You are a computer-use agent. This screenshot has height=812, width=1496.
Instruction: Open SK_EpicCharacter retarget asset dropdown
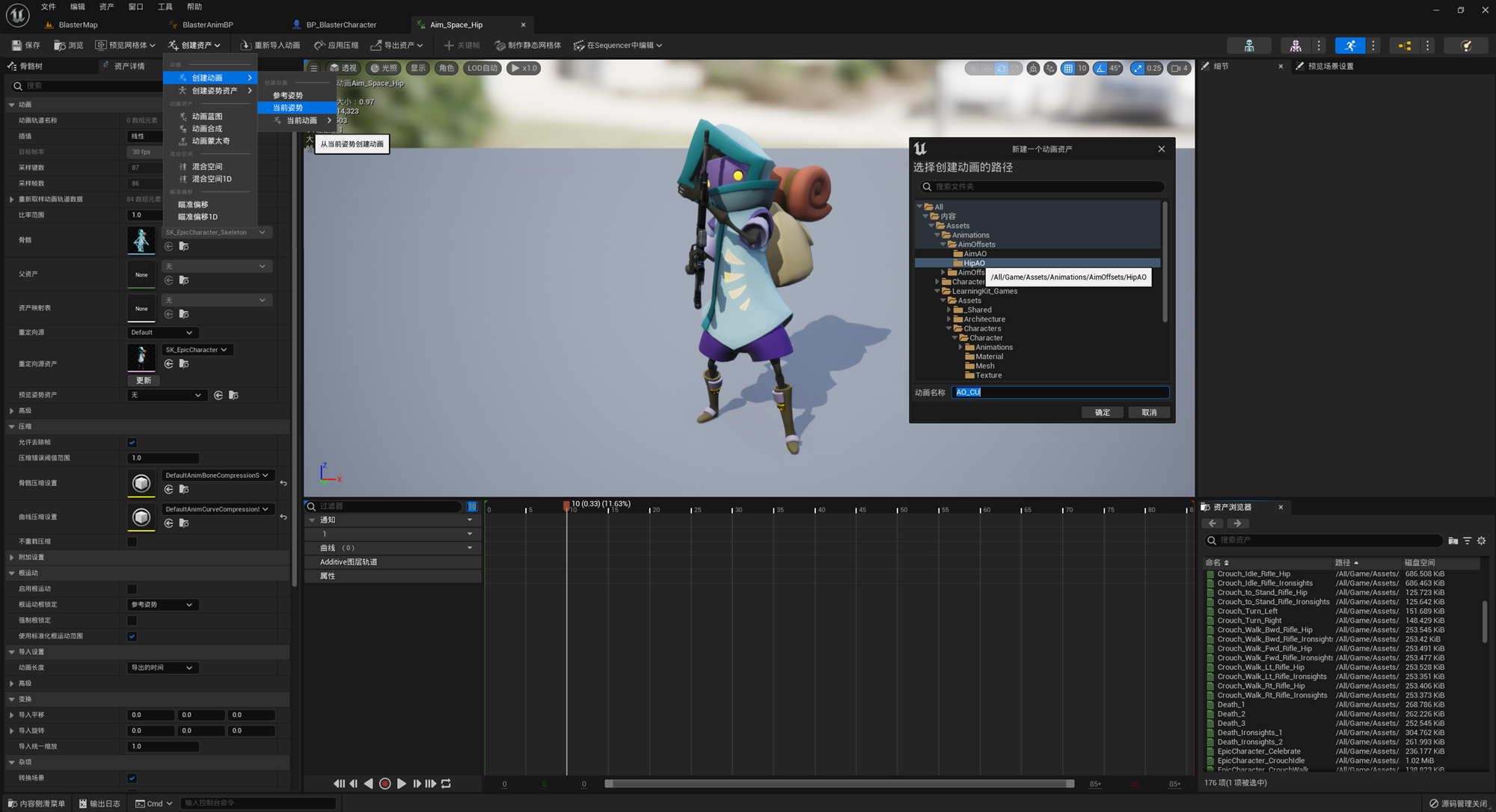[x=197, y=350]
